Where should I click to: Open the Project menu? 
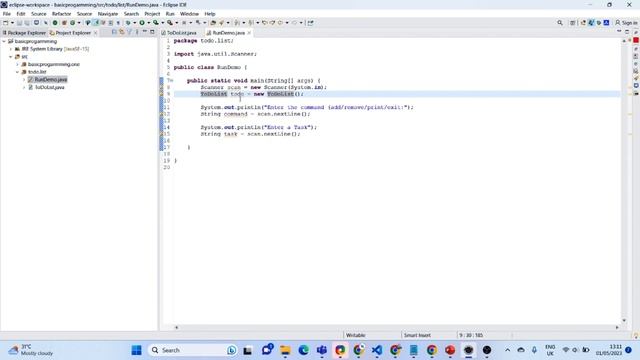click(x=152, y=13)
